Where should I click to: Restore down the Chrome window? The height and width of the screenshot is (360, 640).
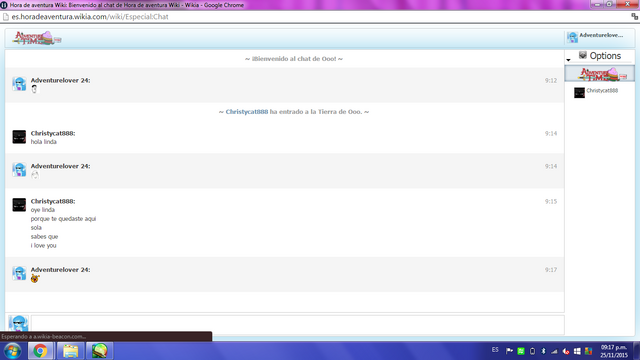[x=609, y=4]
